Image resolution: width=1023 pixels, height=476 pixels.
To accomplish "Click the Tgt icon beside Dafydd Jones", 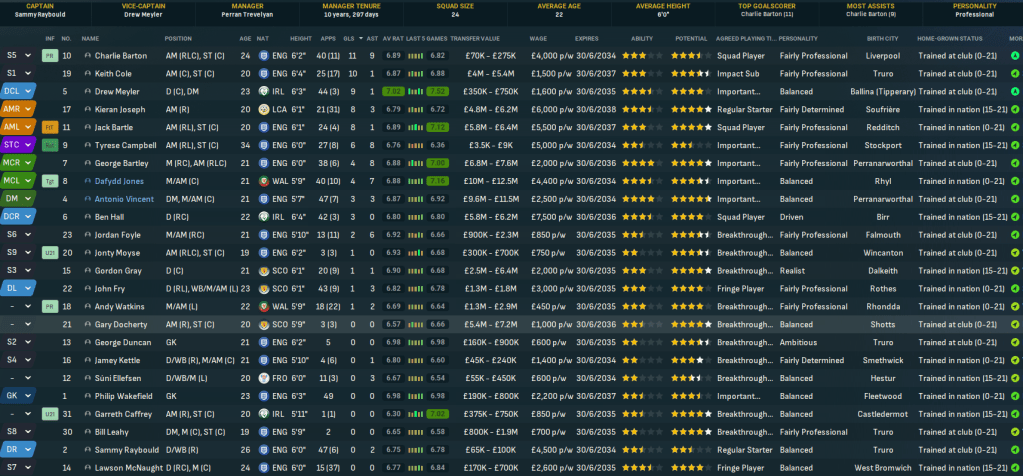I will (x=50, y=181).
